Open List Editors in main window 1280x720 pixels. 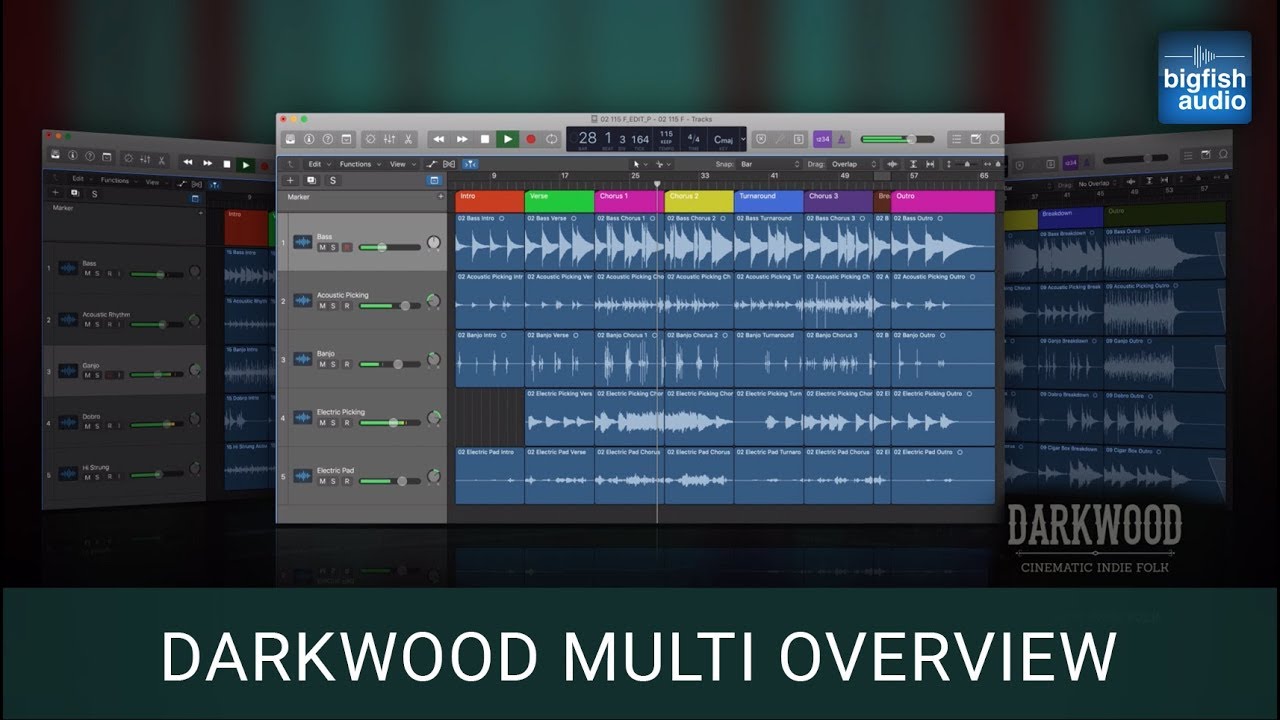(x=956, y=139)
